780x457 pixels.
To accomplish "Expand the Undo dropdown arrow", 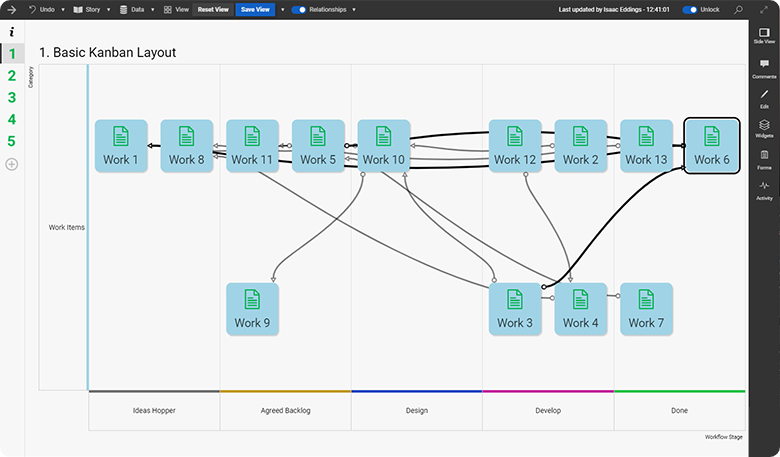I will click(63, 9).
